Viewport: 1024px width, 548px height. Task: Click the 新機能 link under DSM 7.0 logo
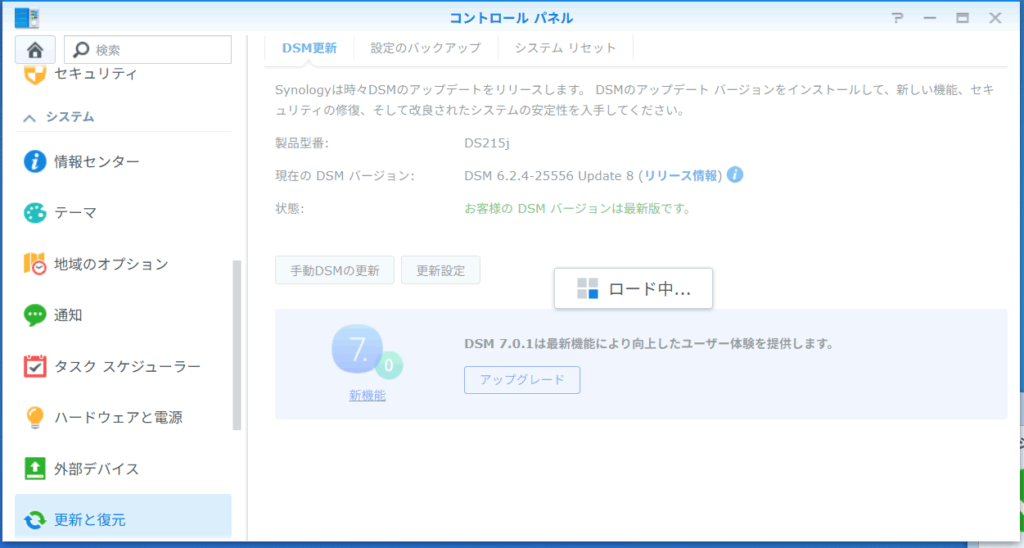point(367,396)
